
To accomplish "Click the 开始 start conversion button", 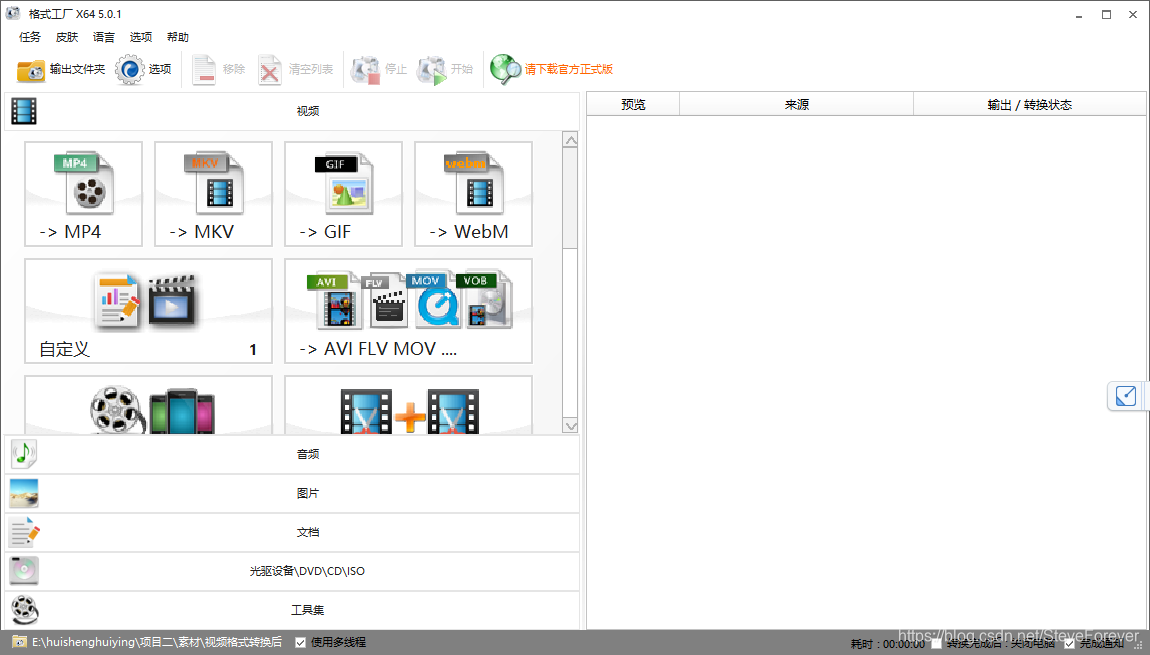I will coord(443,70).
